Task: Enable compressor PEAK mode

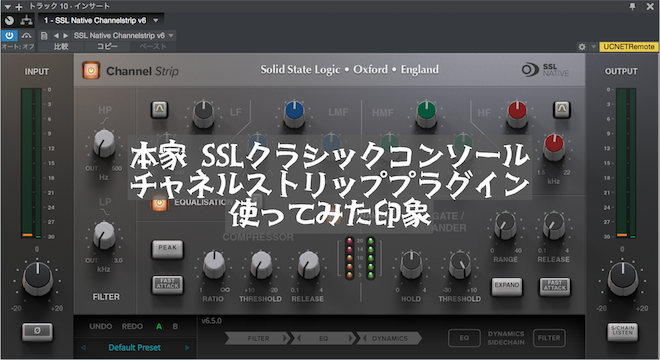Action: click(168, 248)
